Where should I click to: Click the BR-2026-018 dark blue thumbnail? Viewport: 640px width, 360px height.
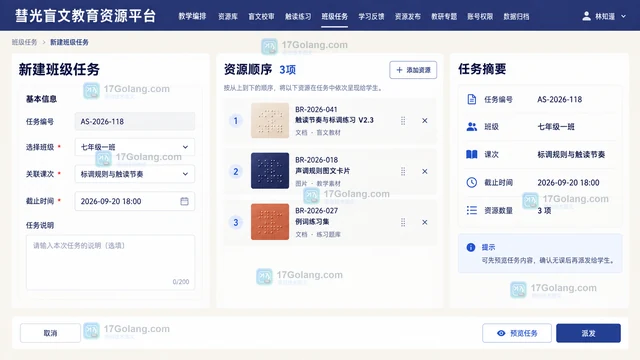270,171
